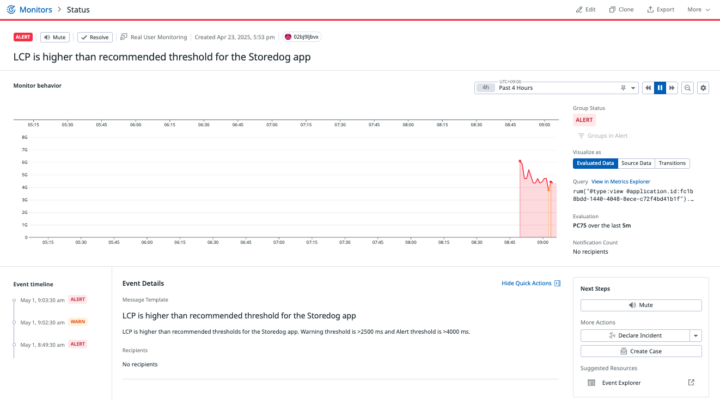The image size is (720, 399).
Task: Go to Monitors breadcrumb
Action: [35, 10]
